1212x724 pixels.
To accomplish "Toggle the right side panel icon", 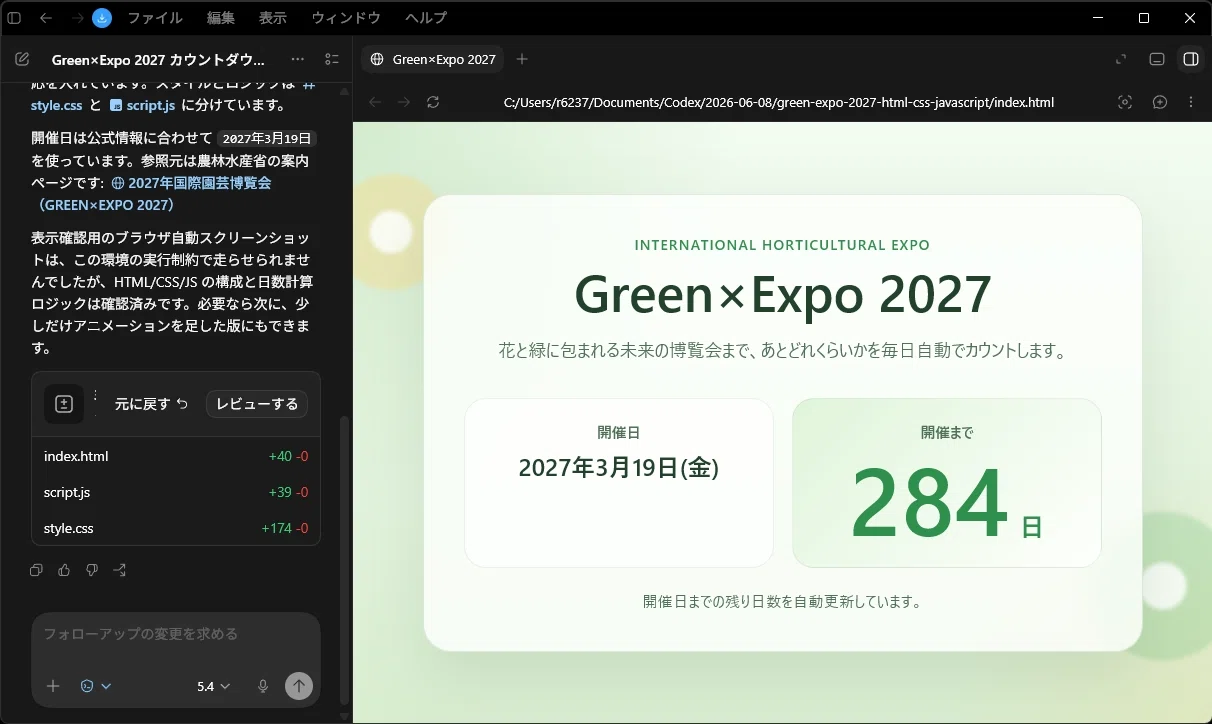I will (x=1191, y=59).
